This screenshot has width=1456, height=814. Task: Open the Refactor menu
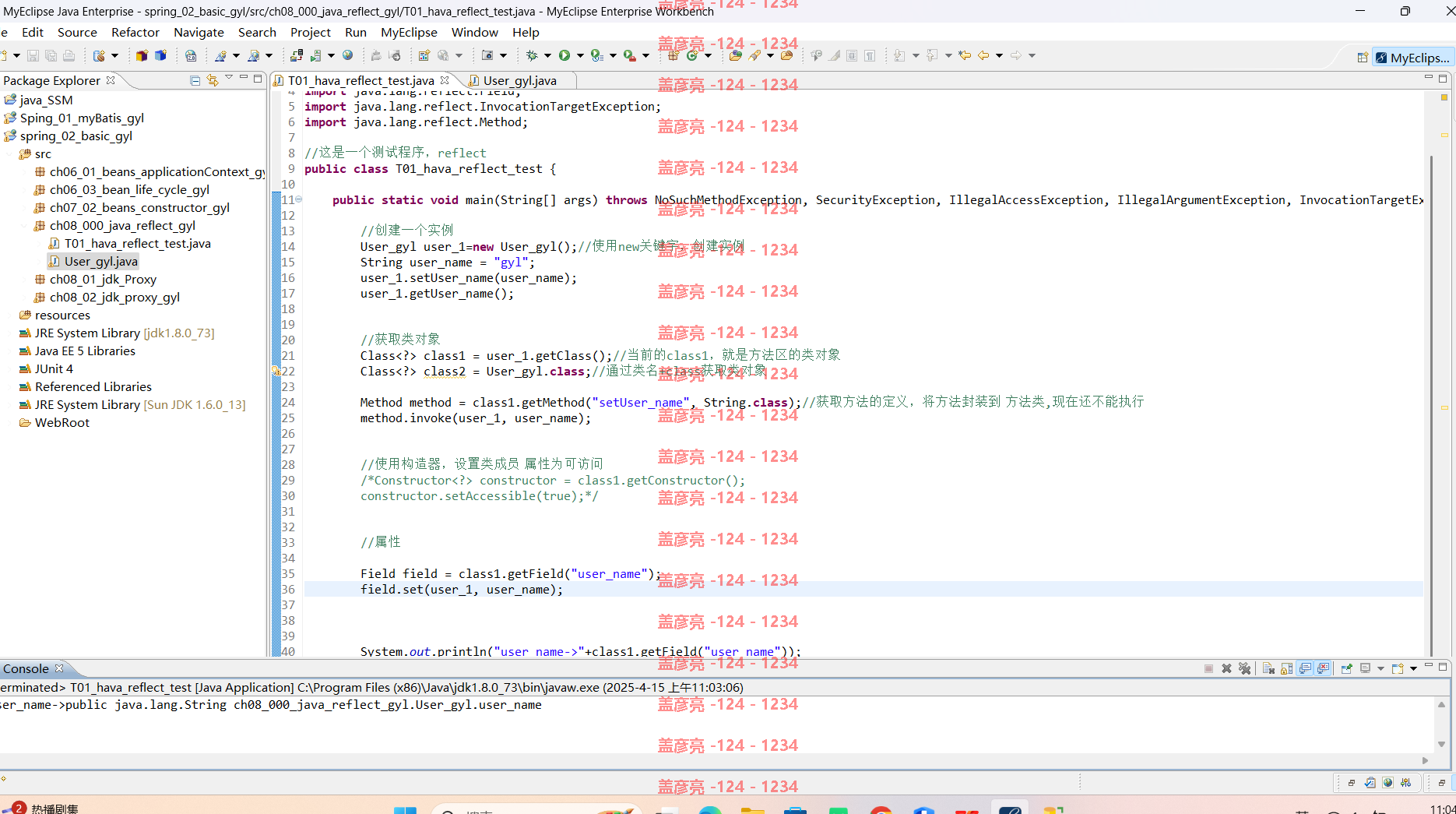pyautogui.click(x=135, y=32)
